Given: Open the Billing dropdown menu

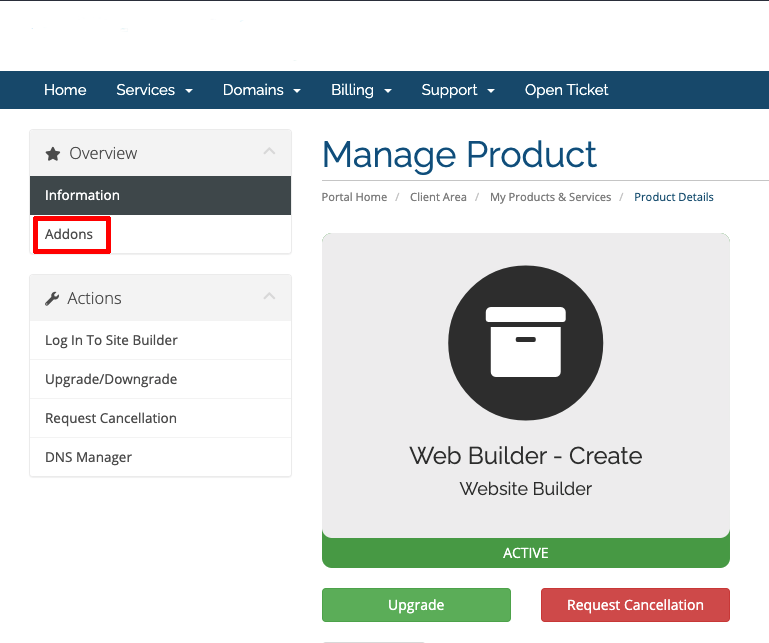Looking at the screenshot, I should pyautogui.click(x=361, y=90).
